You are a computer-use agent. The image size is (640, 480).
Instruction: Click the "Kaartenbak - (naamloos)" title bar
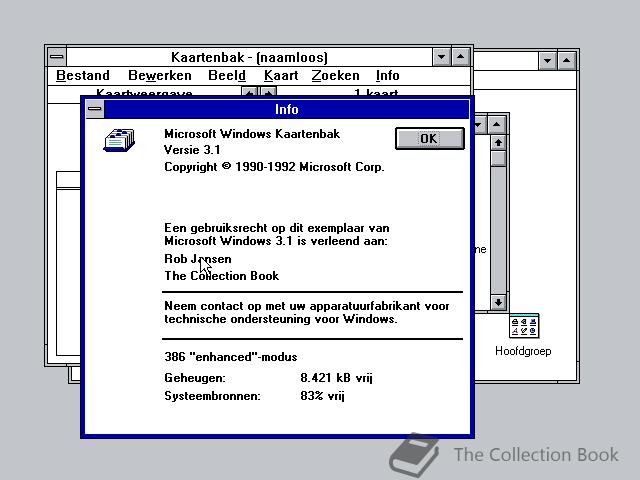(249, 57)
